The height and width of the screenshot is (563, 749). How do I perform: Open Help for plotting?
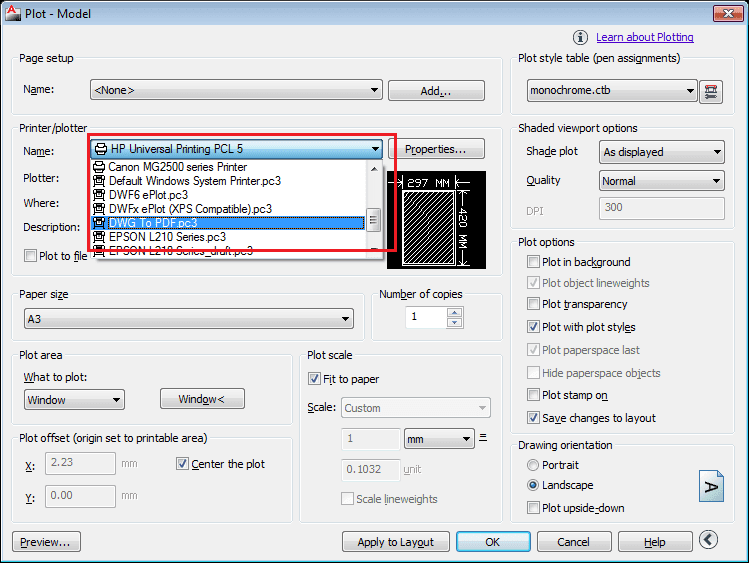click(655, 542)
